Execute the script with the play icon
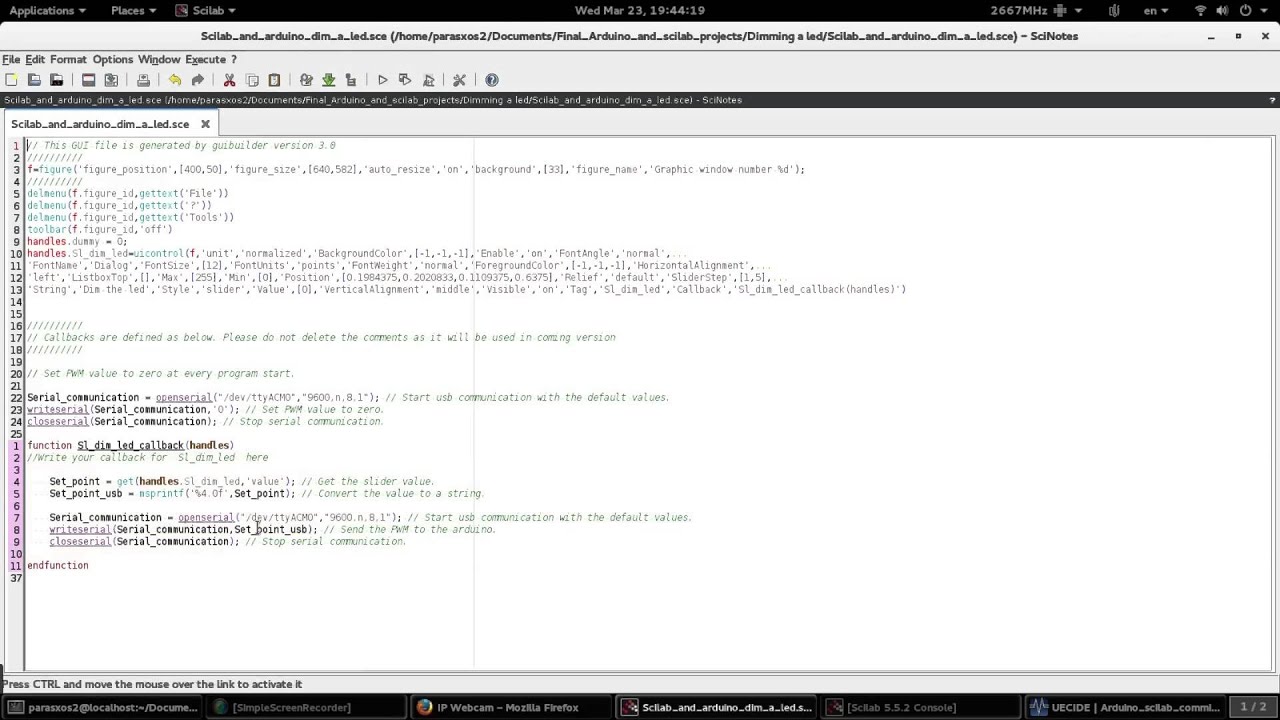The width and height of the screenshot is (1280, 720). coord(382,80)
